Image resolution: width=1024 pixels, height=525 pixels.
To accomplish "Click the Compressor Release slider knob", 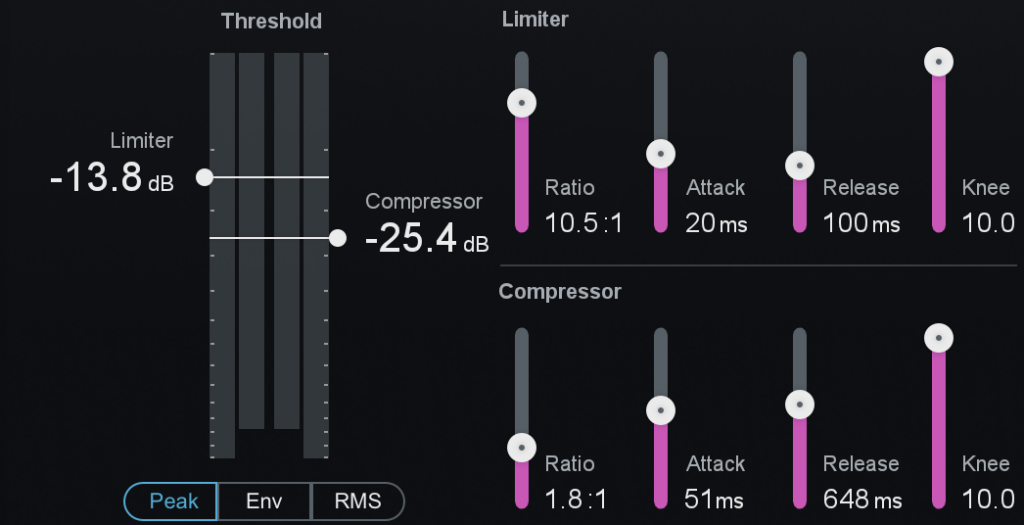I will 799,404.
